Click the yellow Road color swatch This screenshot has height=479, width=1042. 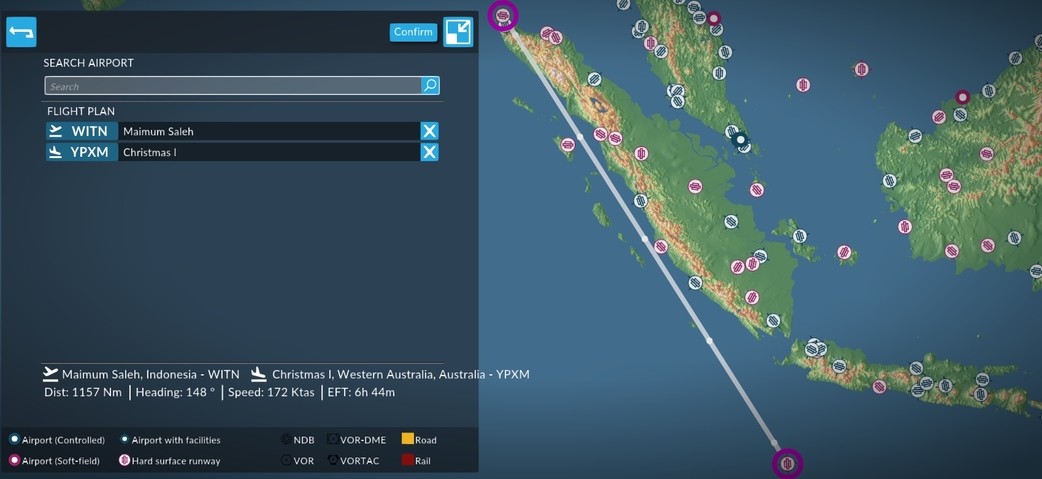pos(407,439)
